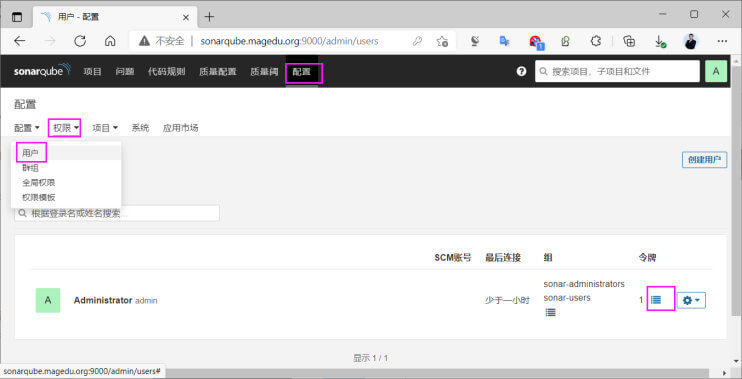Open the 应用市场 link

(180, 128)
